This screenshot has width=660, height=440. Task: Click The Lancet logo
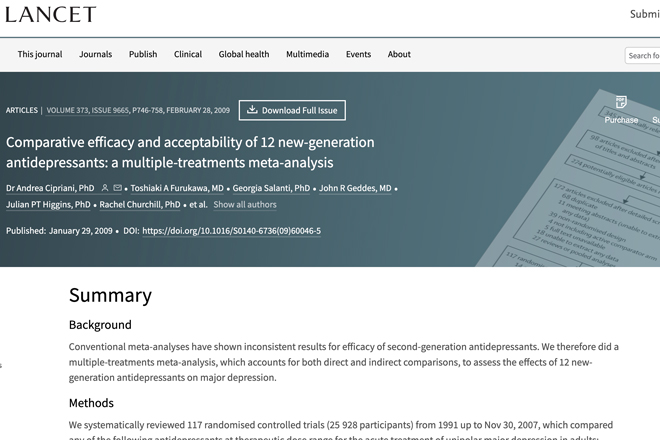click(x=51, y=13)
